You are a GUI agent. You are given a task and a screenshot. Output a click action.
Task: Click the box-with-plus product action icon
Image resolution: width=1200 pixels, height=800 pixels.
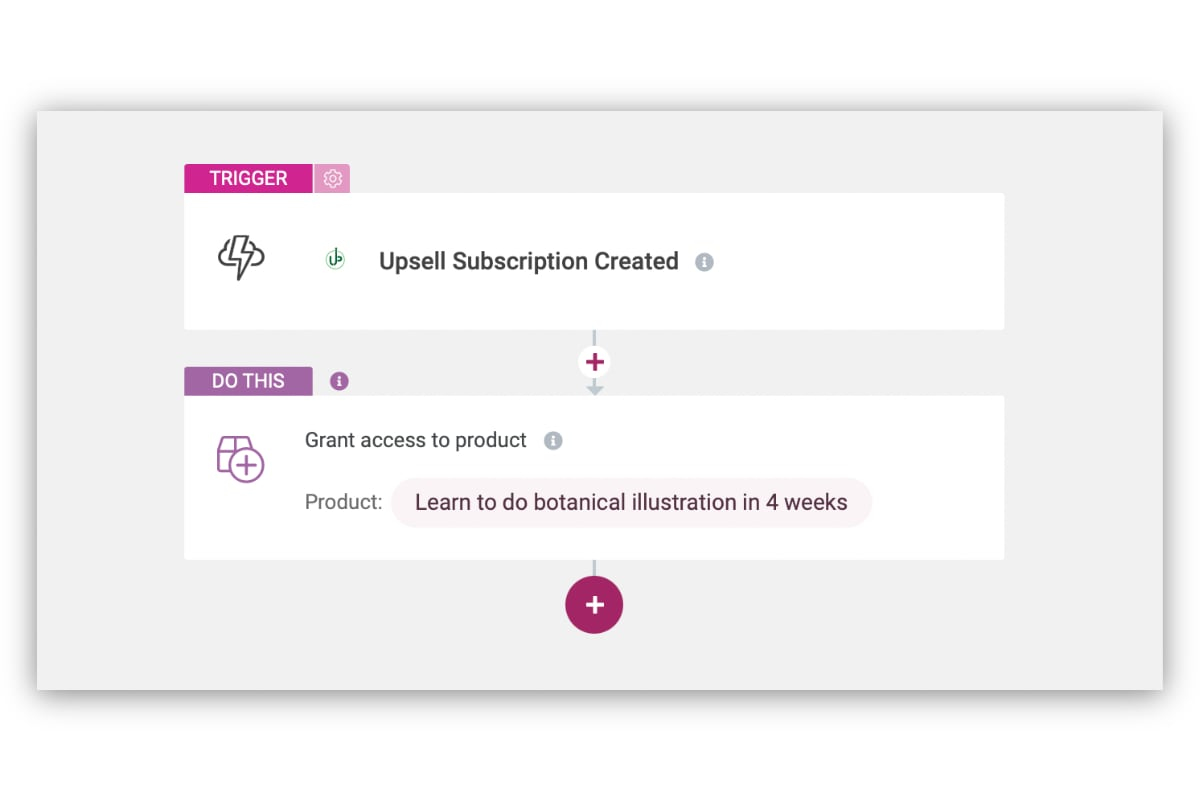tap(240, 459)
